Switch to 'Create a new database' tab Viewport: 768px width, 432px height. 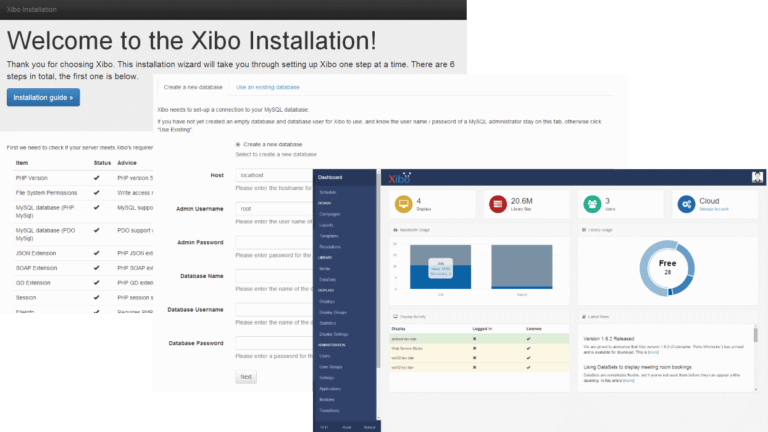point(193,87)
